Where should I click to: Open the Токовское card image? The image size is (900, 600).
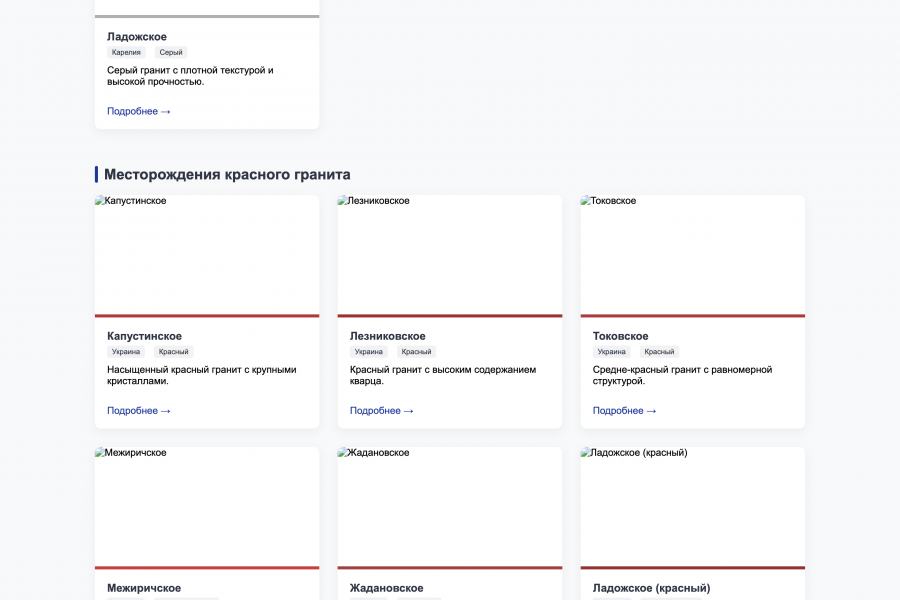(x=692, y=255)
